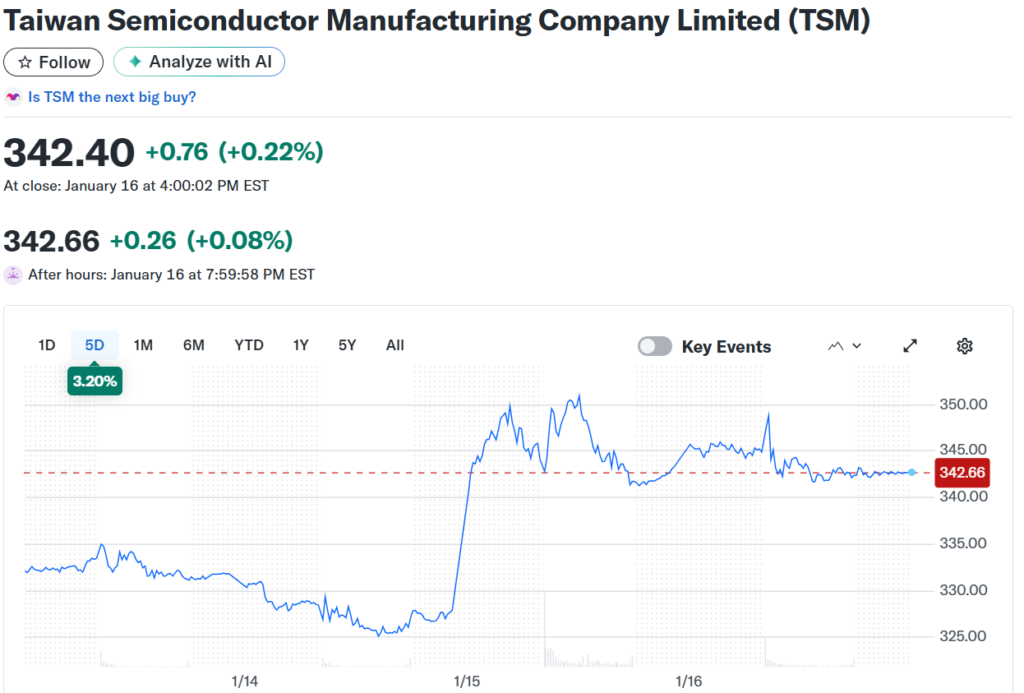This screenshot has height=693, width=1024.
Task: Open Analyze with AI sparkle button
Action: coord(199,62)
